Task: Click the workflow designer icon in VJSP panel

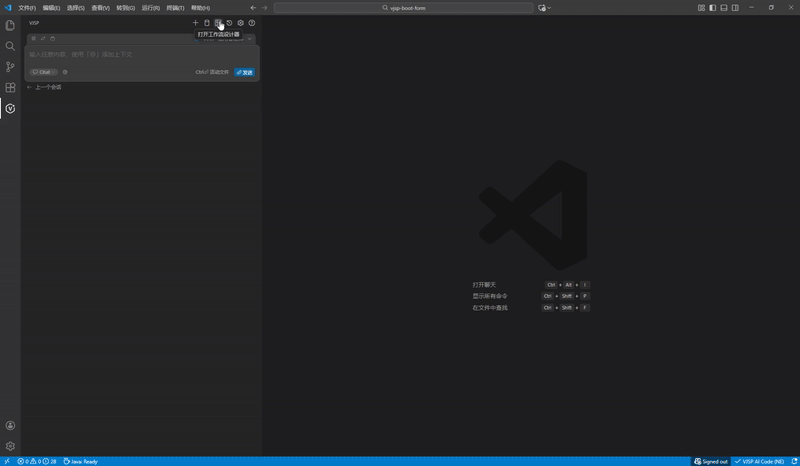Action: (x=218, y=22)
